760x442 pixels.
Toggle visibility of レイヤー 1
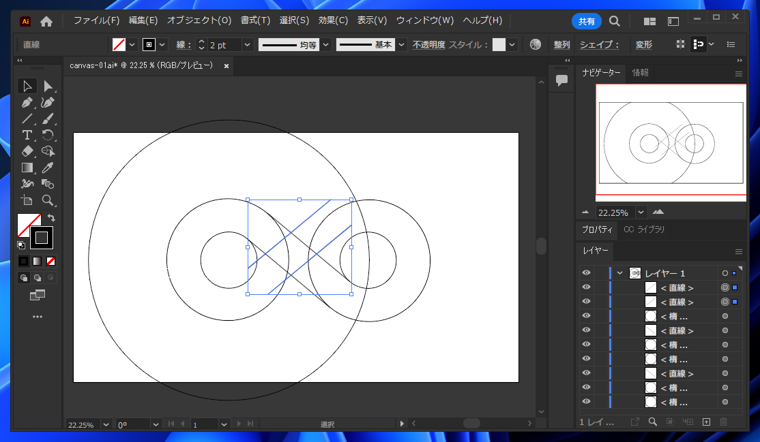point(586,273)
